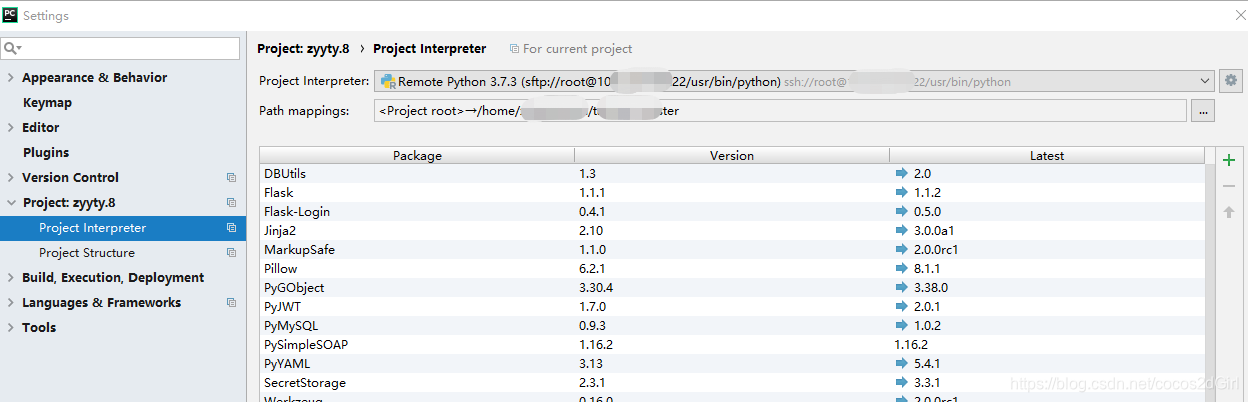Click the Path mappings browse ellipsis button
The width and height of the screenshot is (1248, 402).
click(x=1203, y=111)
